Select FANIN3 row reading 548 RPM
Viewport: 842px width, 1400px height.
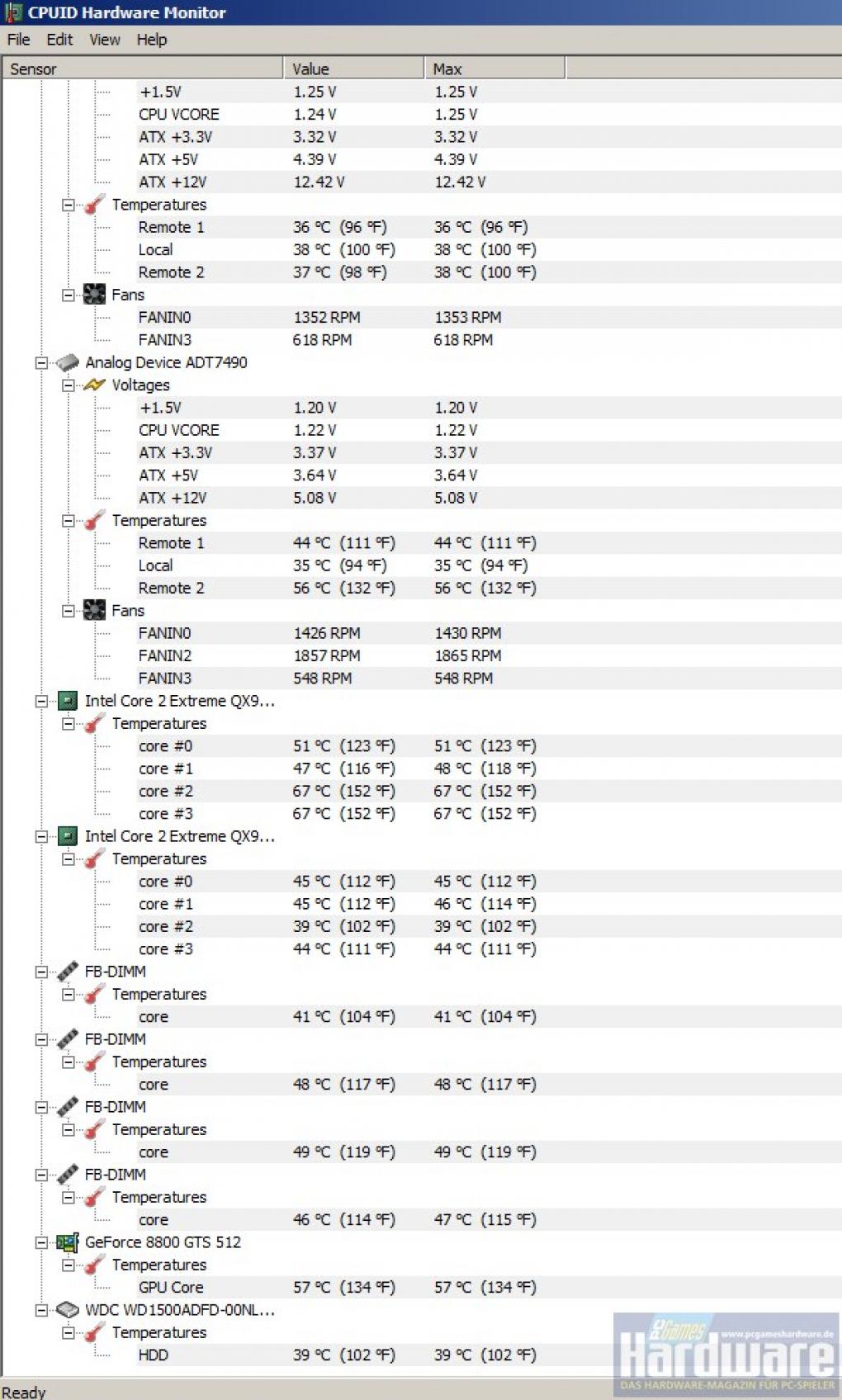489,679
